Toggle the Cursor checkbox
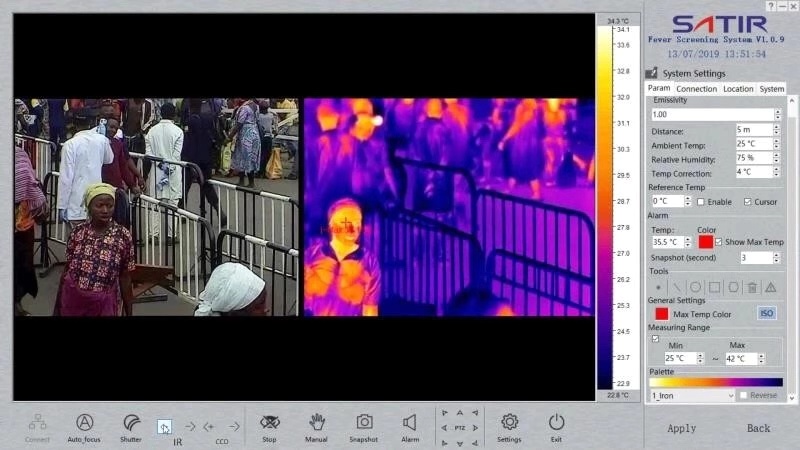The image size is (800, 450). 746,202
